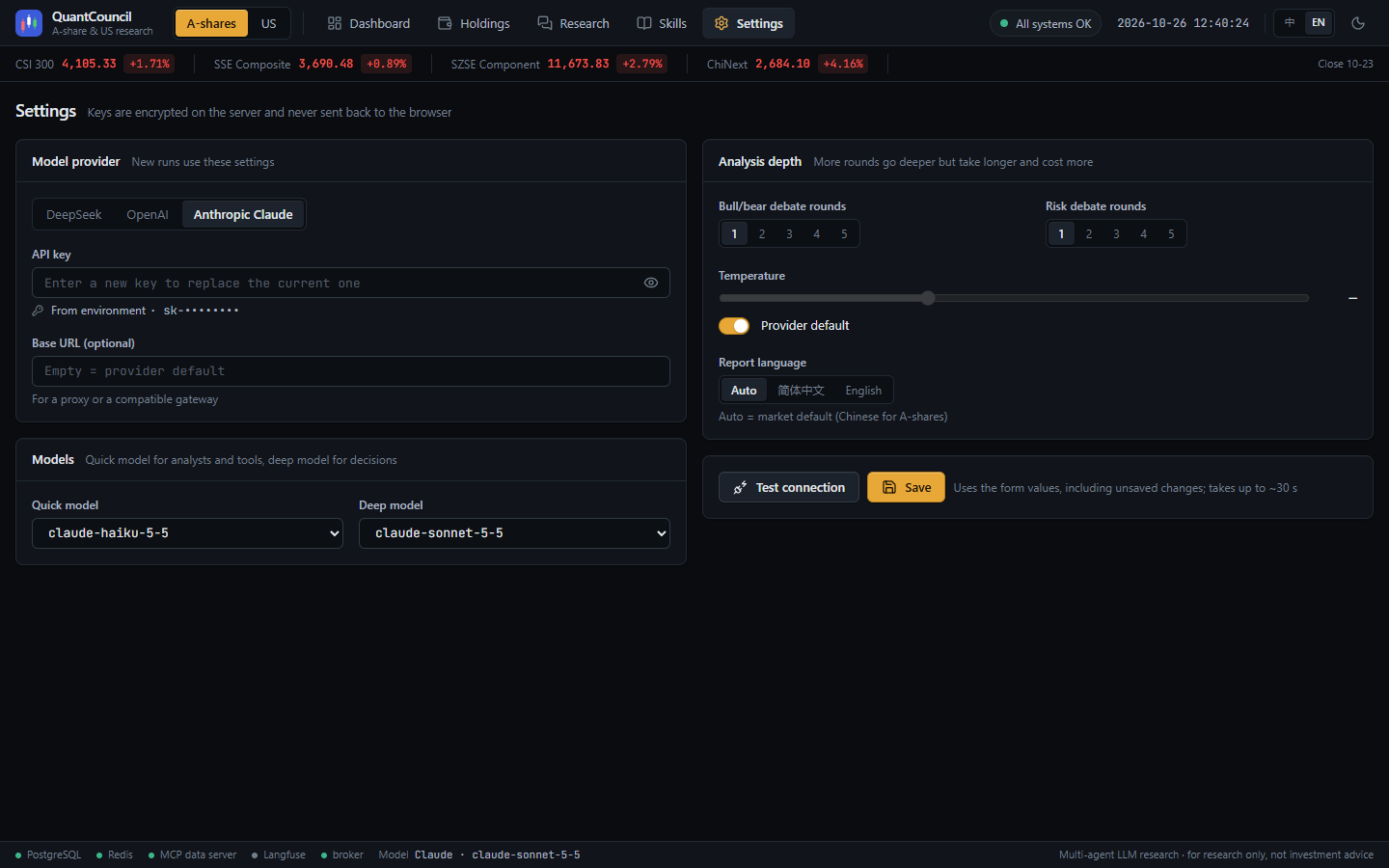
Task: Show API key with eye icon
Action: (x=651, y=283)
